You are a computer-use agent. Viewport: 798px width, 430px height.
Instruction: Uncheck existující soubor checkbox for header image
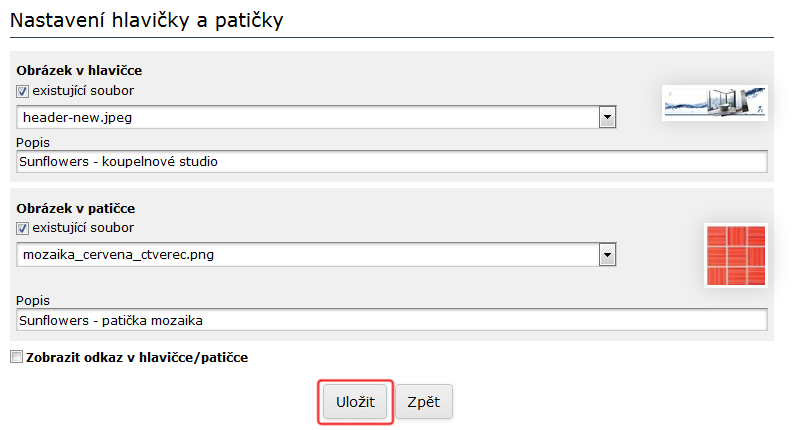(x=23, y=91)
